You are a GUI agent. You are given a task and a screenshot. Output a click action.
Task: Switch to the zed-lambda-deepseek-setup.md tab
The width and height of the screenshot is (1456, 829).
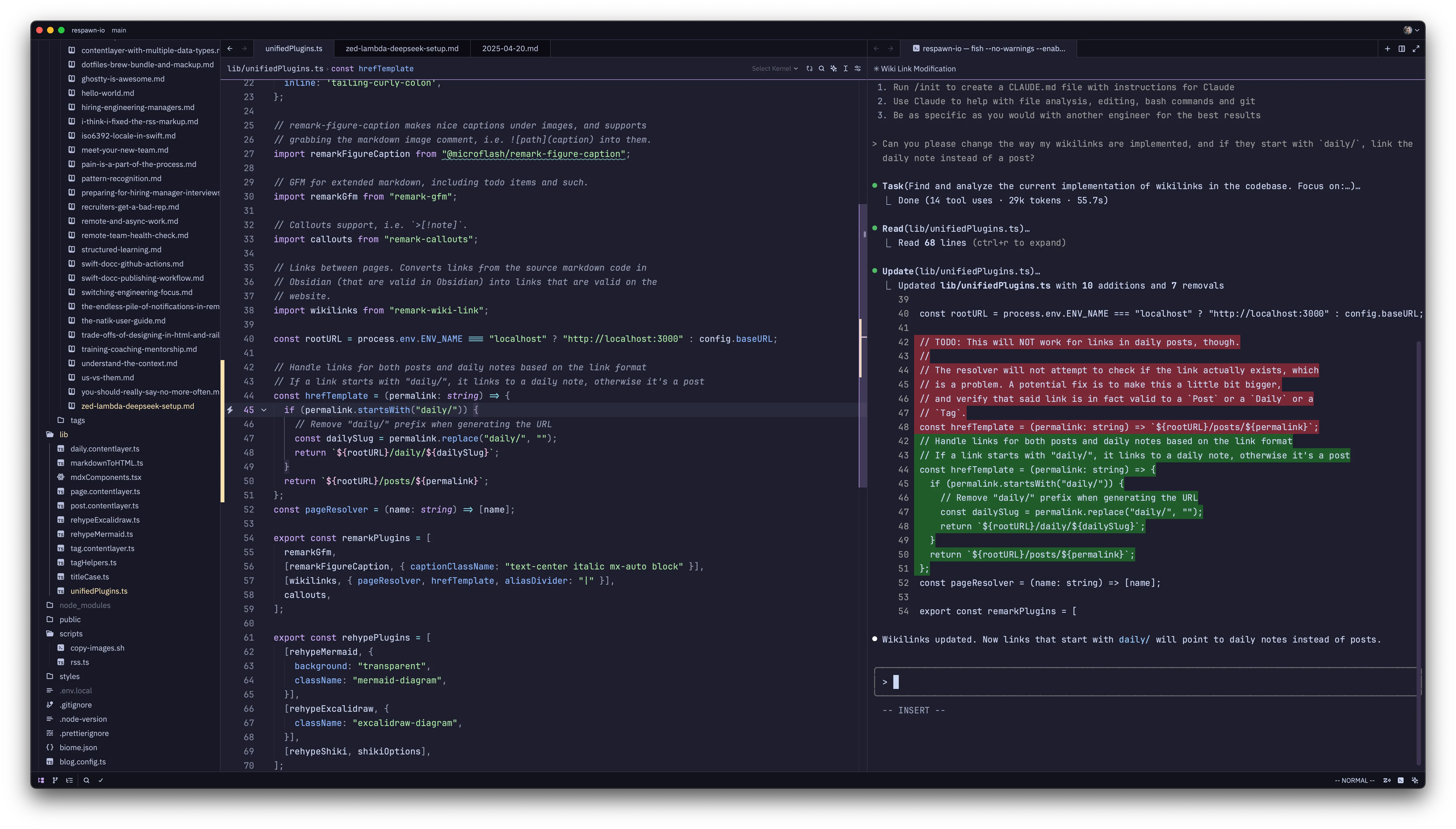tap(402, 48)
